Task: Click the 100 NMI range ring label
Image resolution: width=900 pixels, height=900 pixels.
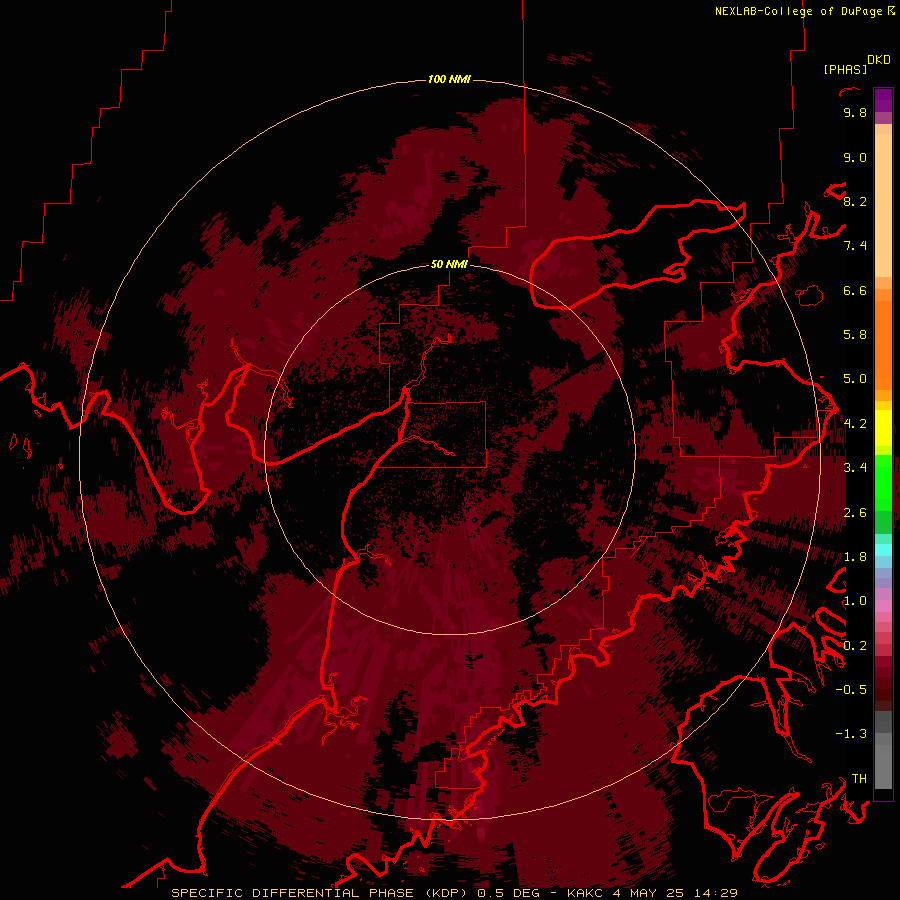Action: [449, 79]
